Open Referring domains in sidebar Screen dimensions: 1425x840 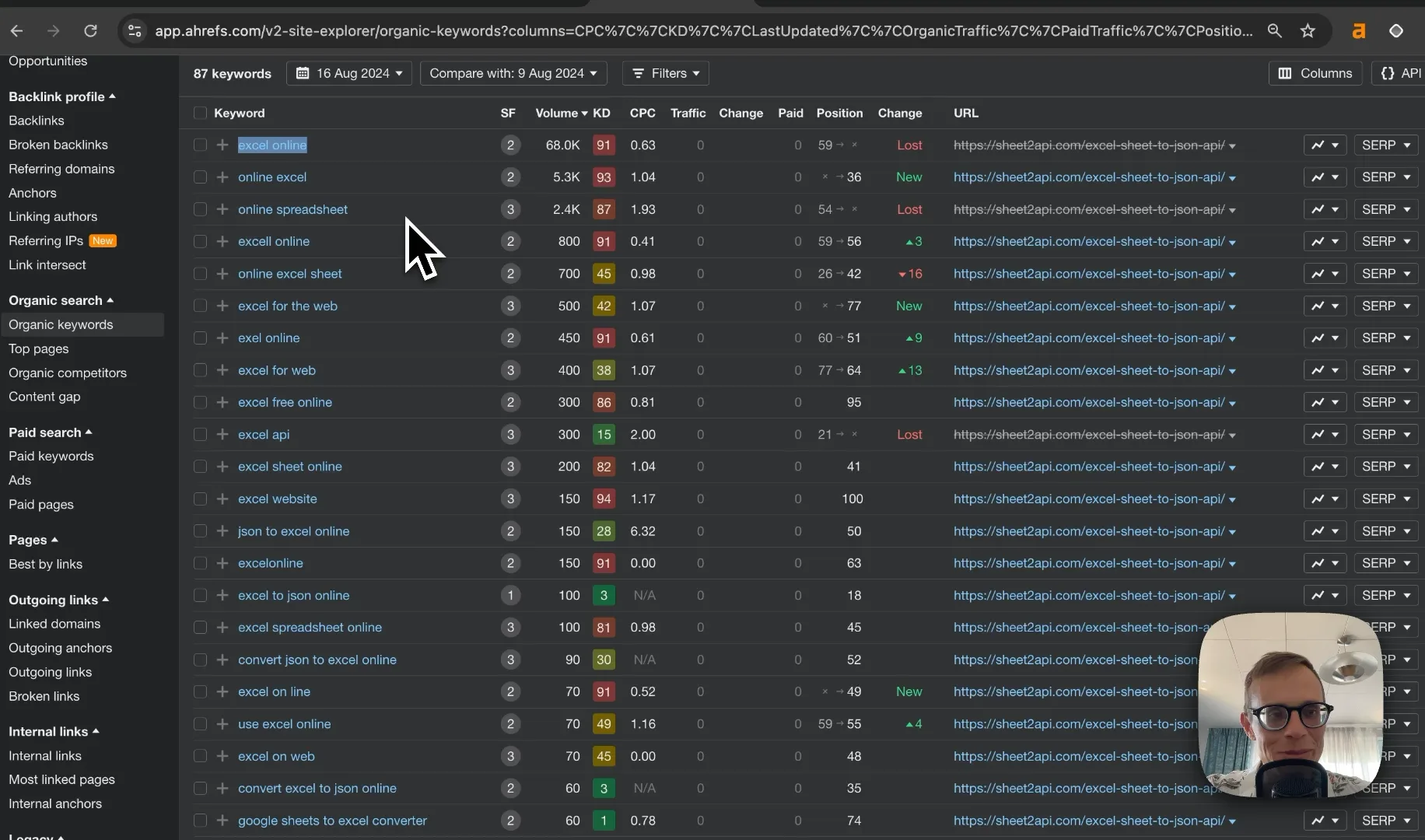click(61, 169)
